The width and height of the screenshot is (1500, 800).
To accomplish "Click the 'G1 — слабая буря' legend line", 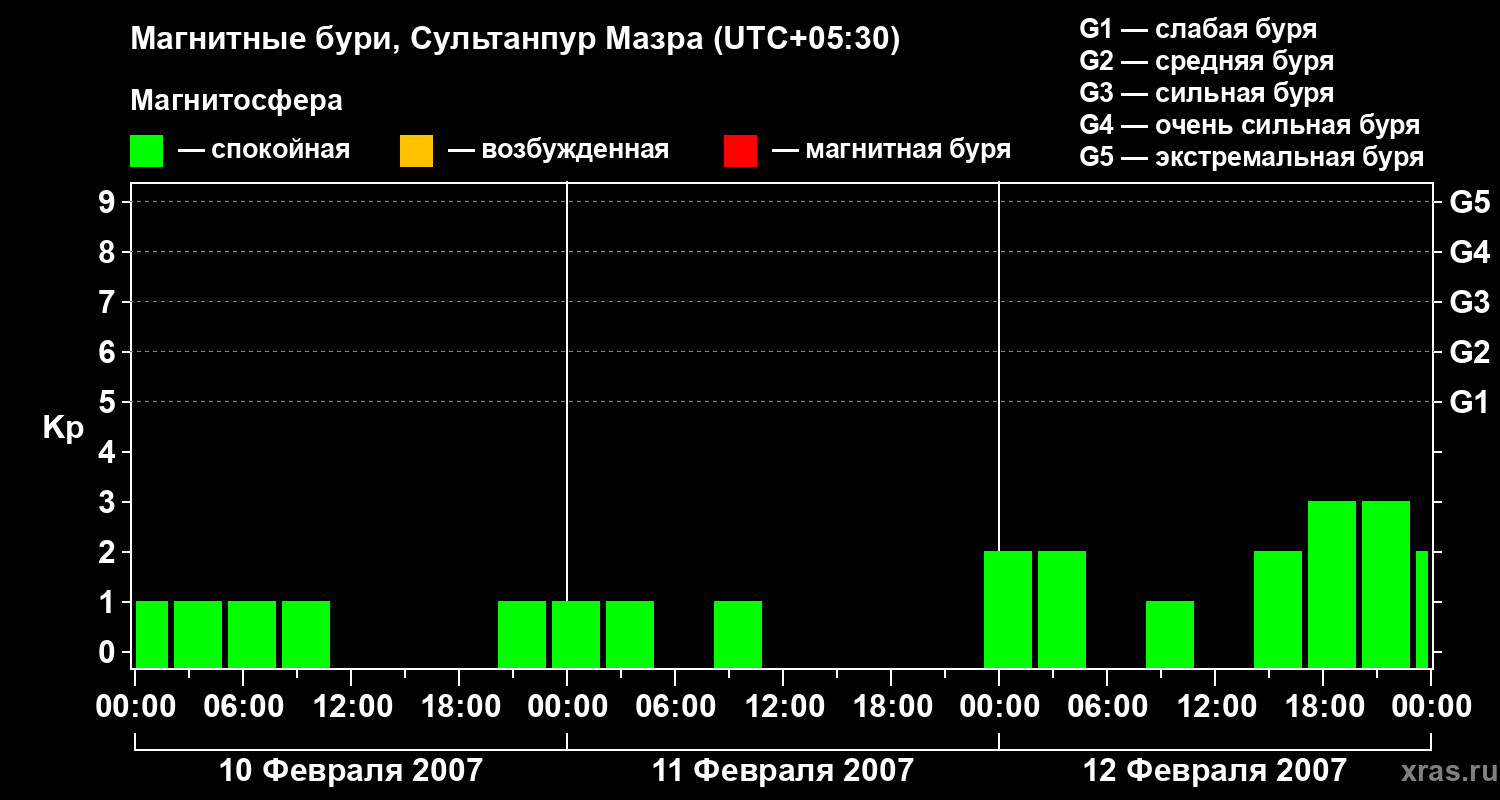I will 1198,29.
